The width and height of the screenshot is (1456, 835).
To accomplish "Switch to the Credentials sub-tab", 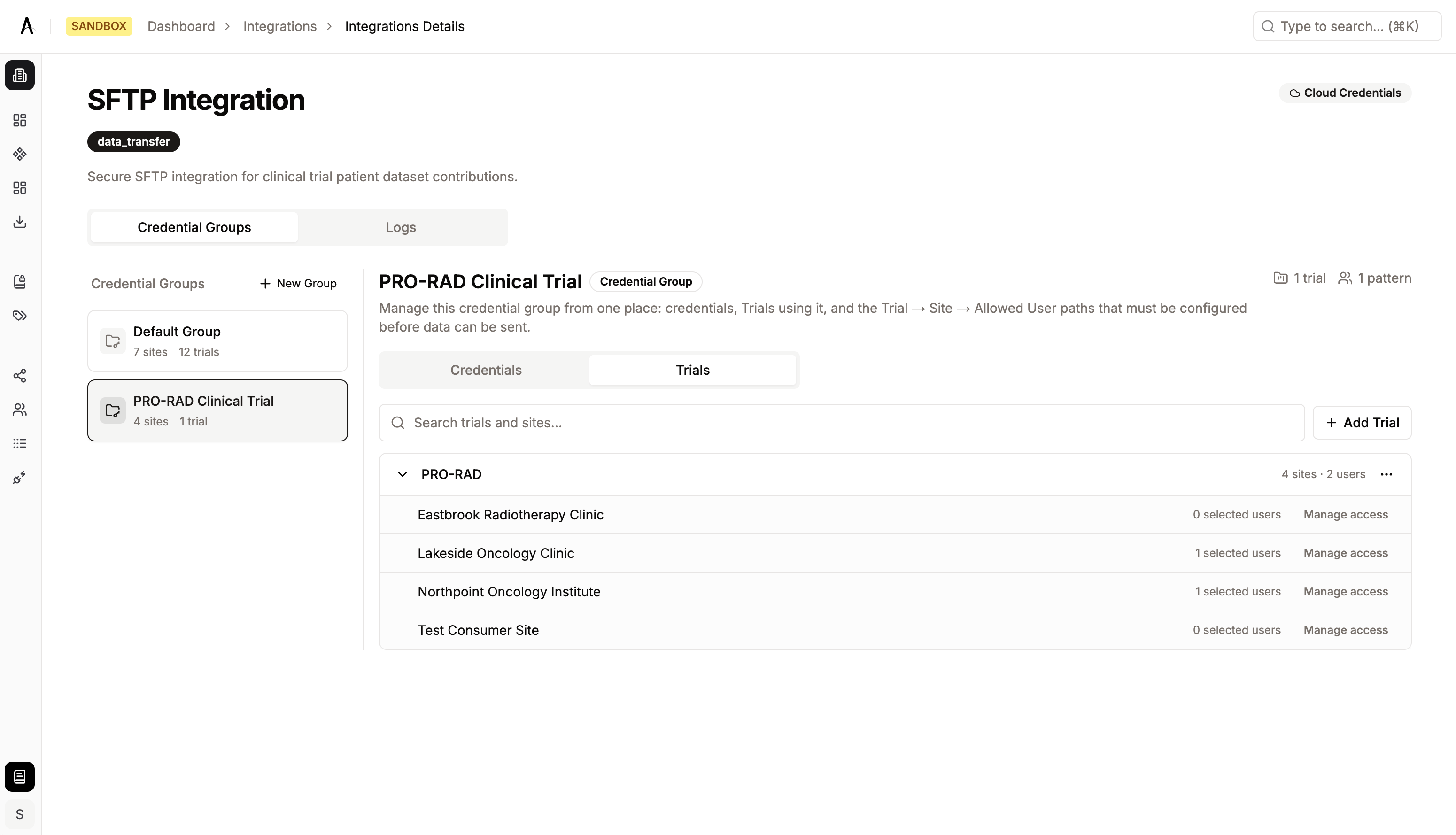I will tap(486, 370).
